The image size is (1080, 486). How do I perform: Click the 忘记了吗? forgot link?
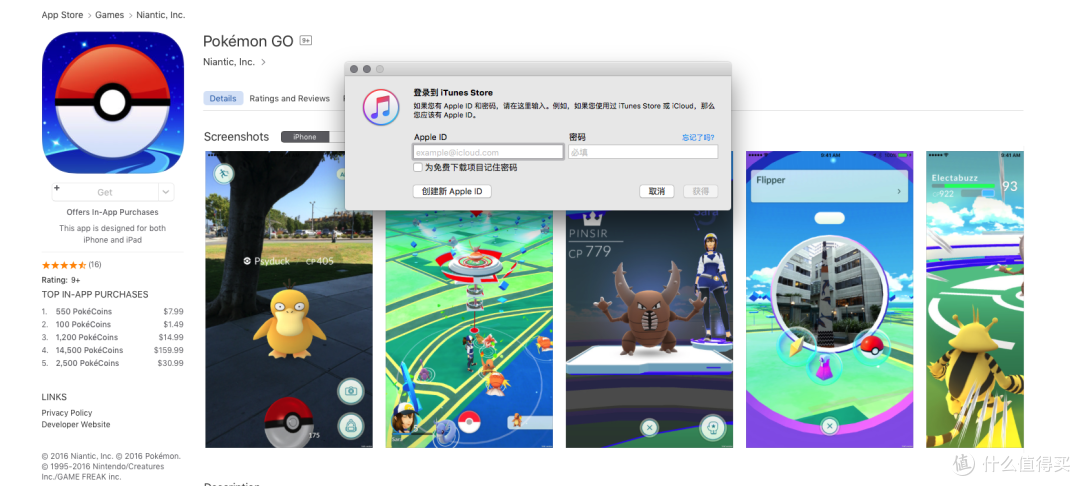(698, 138)
